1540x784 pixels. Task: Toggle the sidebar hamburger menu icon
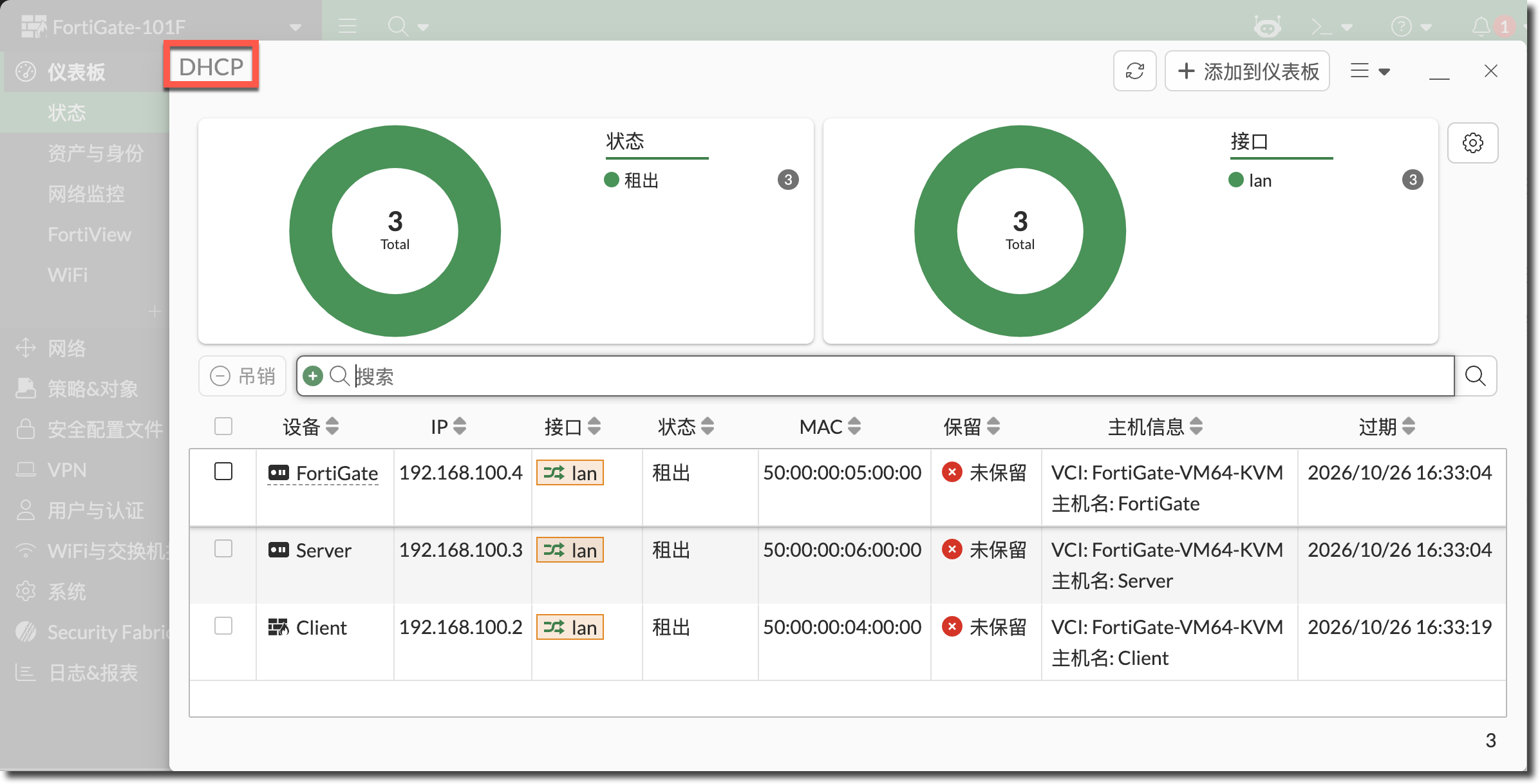[348, 26]
